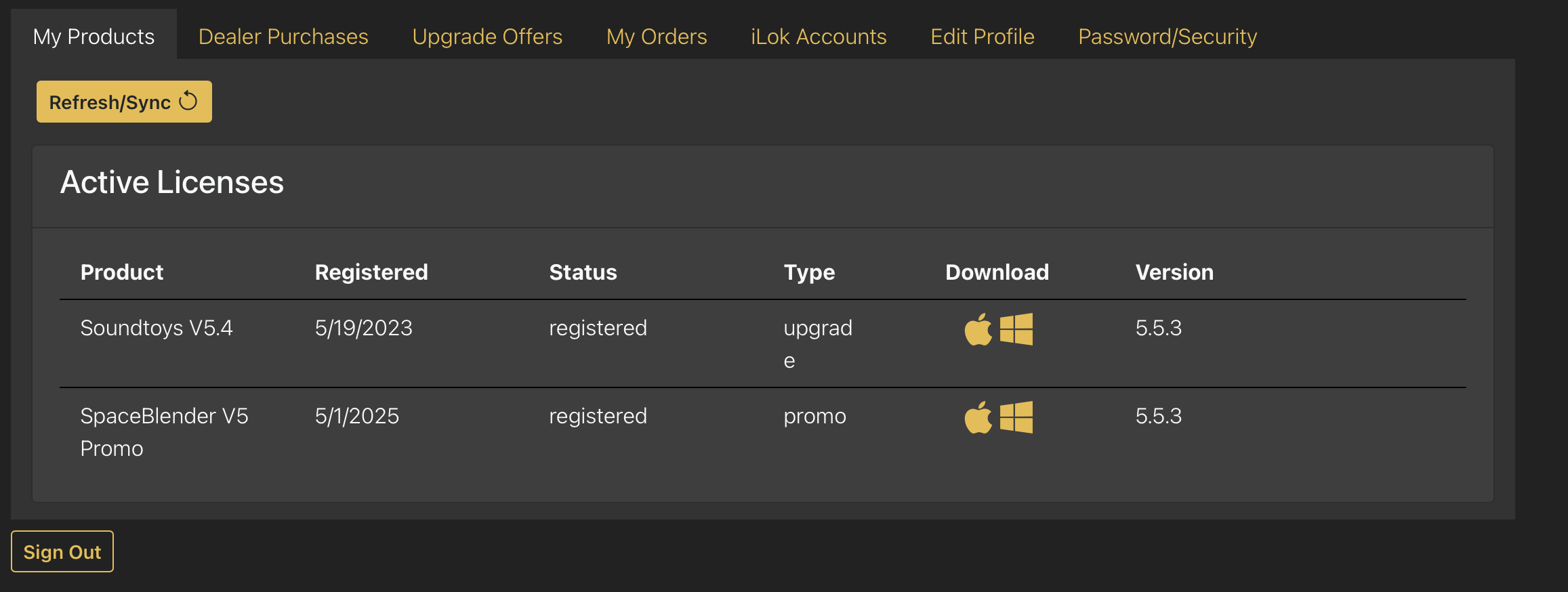The width and height of the screenshot is (1568, 592).
Task: Click the Type column header
Action: (x=809, y=272)
